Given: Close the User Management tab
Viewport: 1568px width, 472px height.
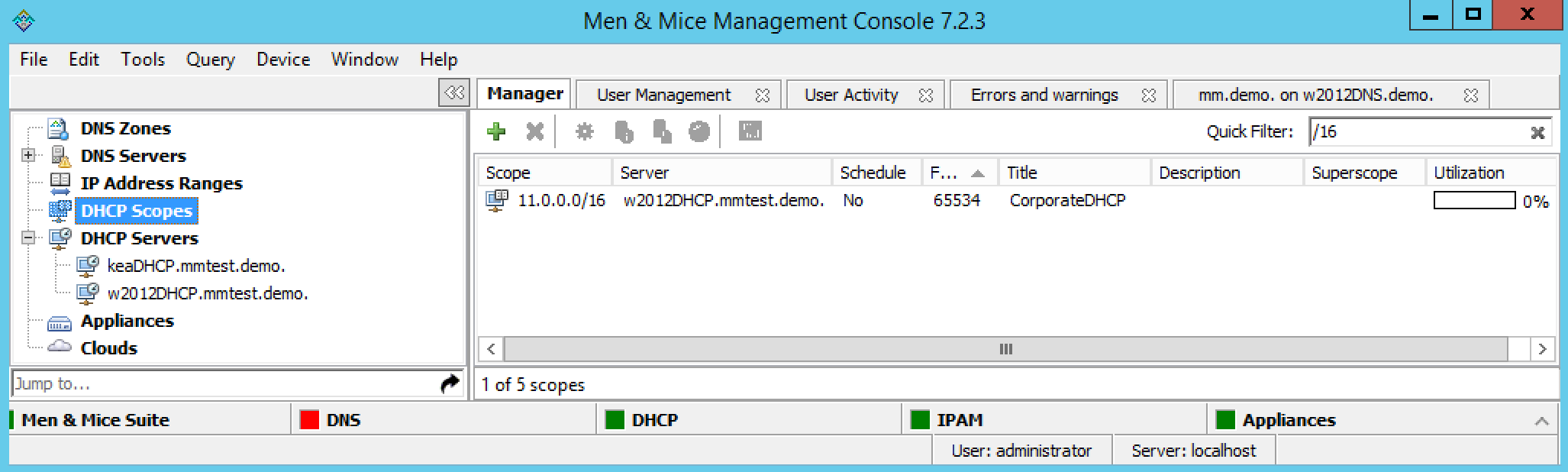Looking at the screenshot, I should coord(762,95).
